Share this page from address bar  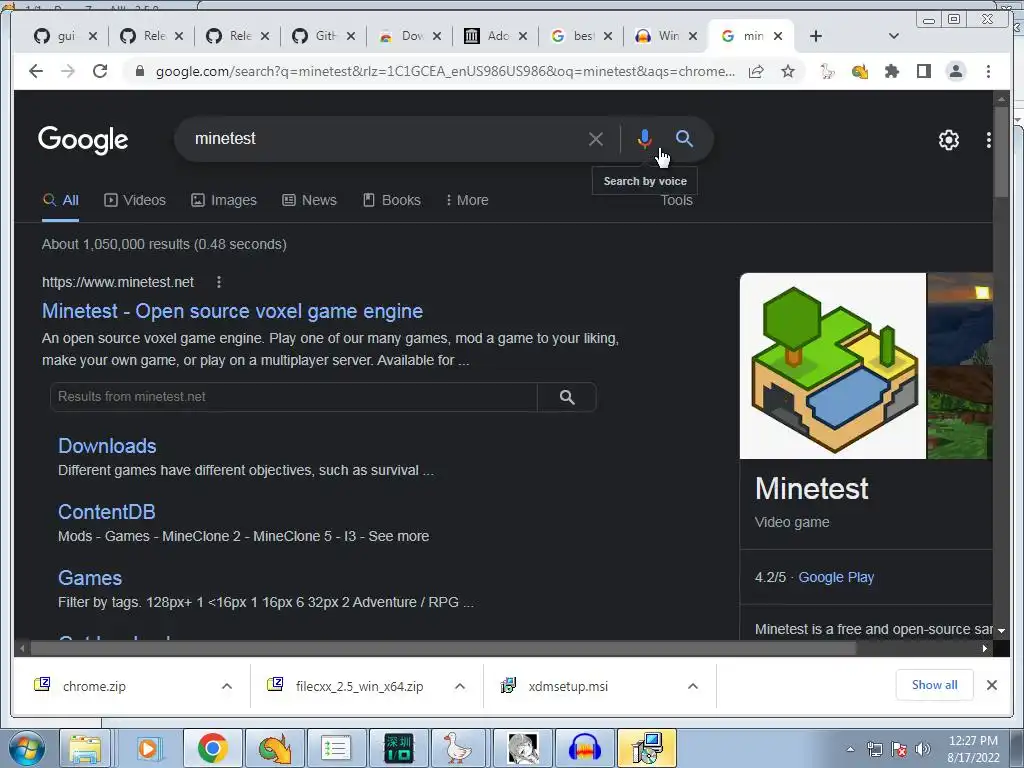point(756,71)
